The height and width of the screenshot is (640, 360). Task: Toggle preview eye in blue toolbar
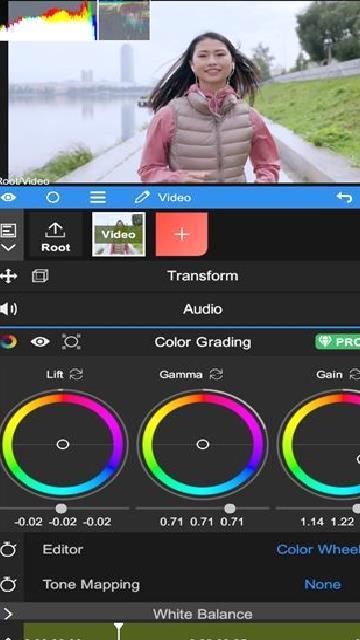pos(8,198)
